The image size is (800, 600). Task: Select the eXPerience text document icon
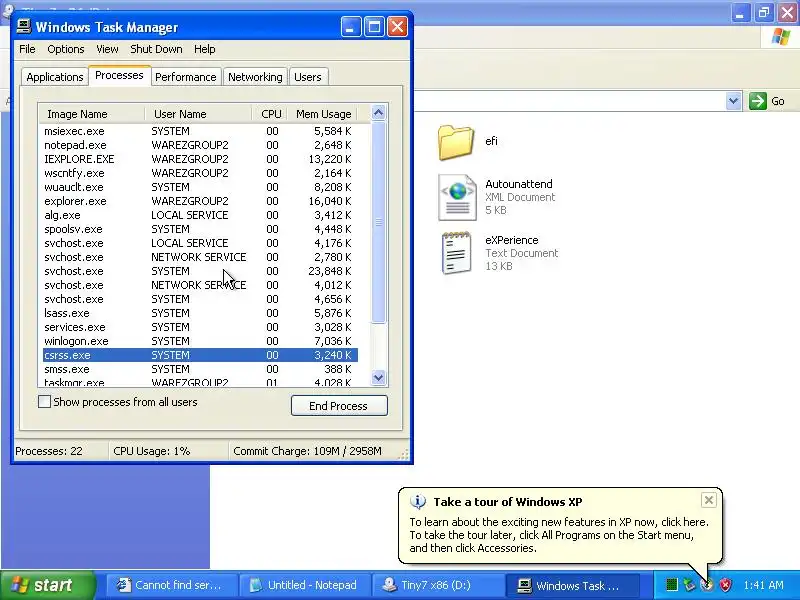[456, 253]
